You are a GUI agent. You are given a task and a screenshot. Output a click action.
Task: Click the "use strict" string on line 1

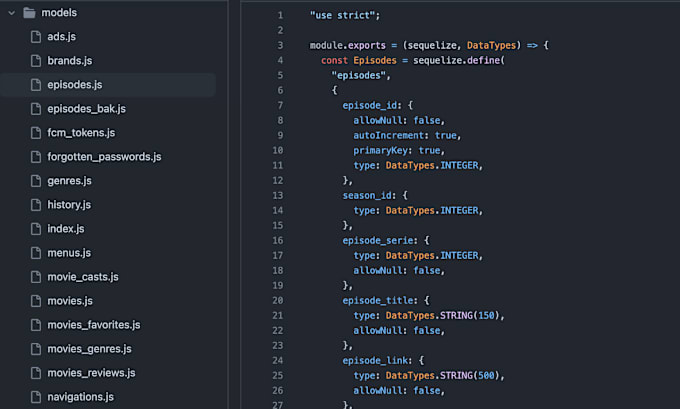tap(342, 16)
